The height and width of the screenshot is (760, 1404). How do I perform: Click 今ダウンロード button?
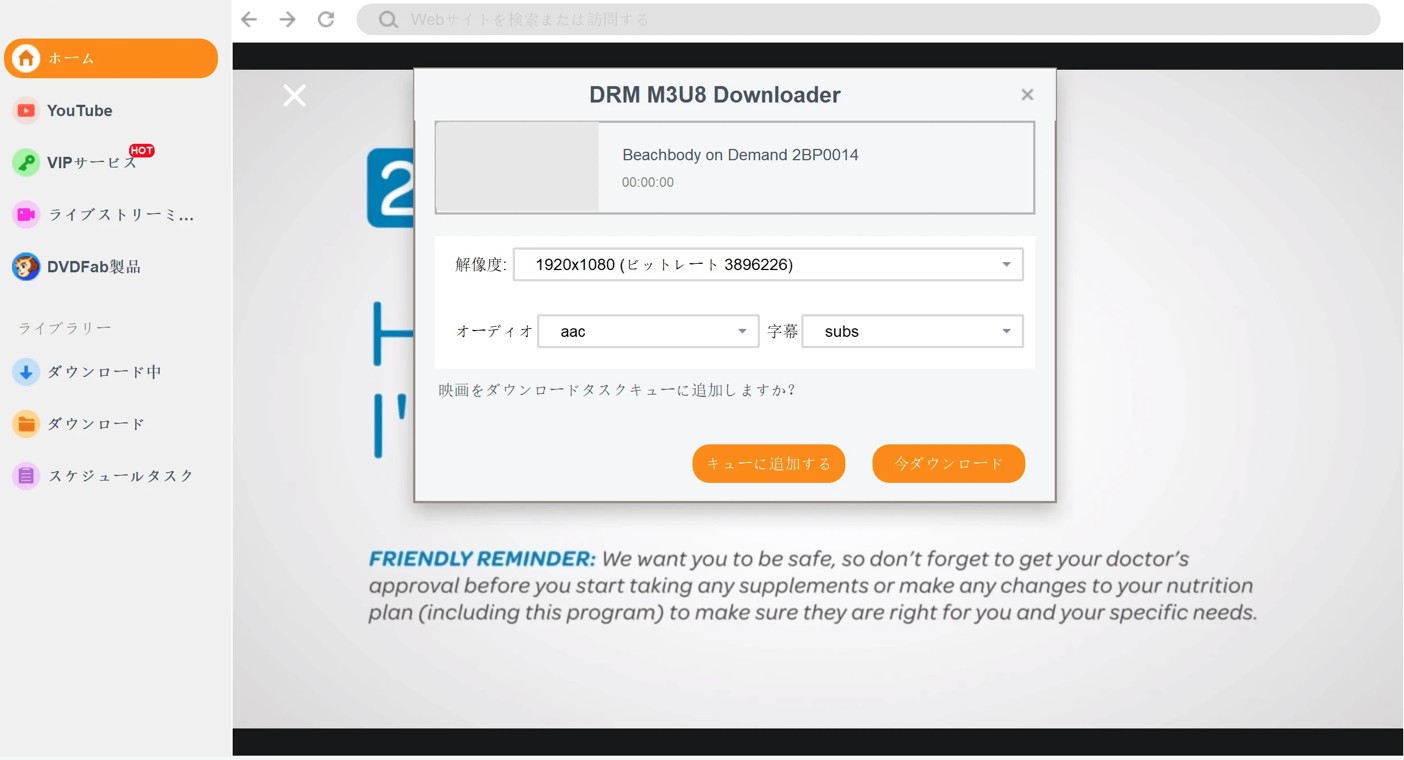[x=949, y=463]
